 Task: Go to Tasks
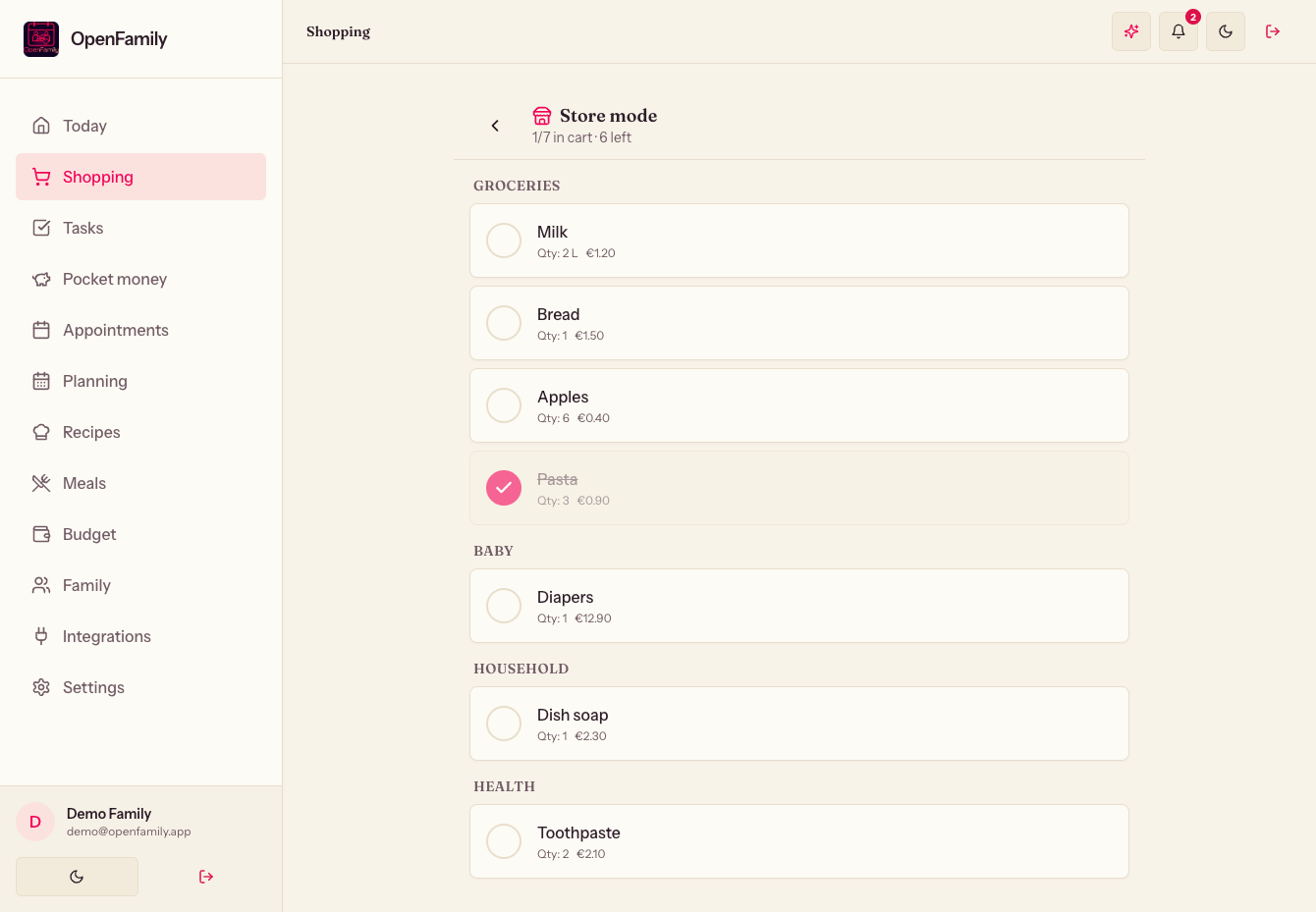[140, 228]
